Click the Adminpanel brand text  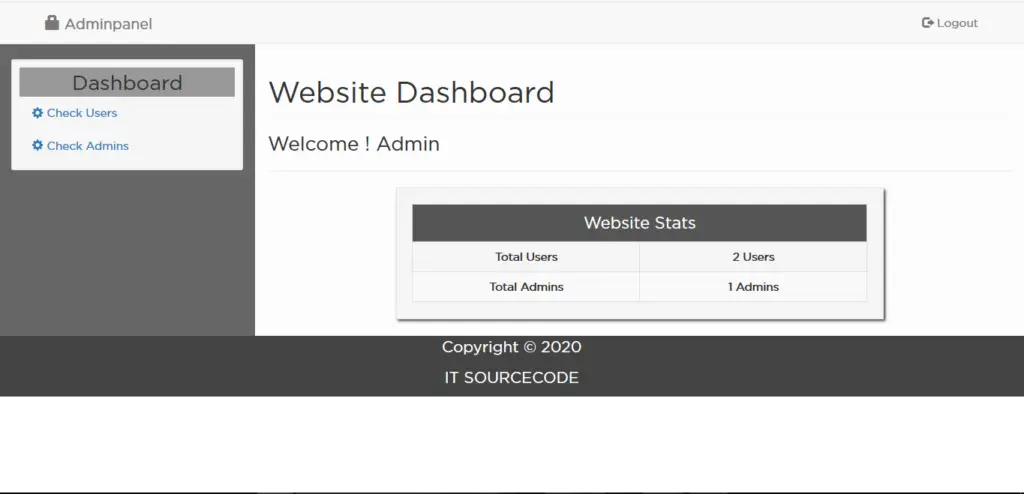tap(108, 24)
